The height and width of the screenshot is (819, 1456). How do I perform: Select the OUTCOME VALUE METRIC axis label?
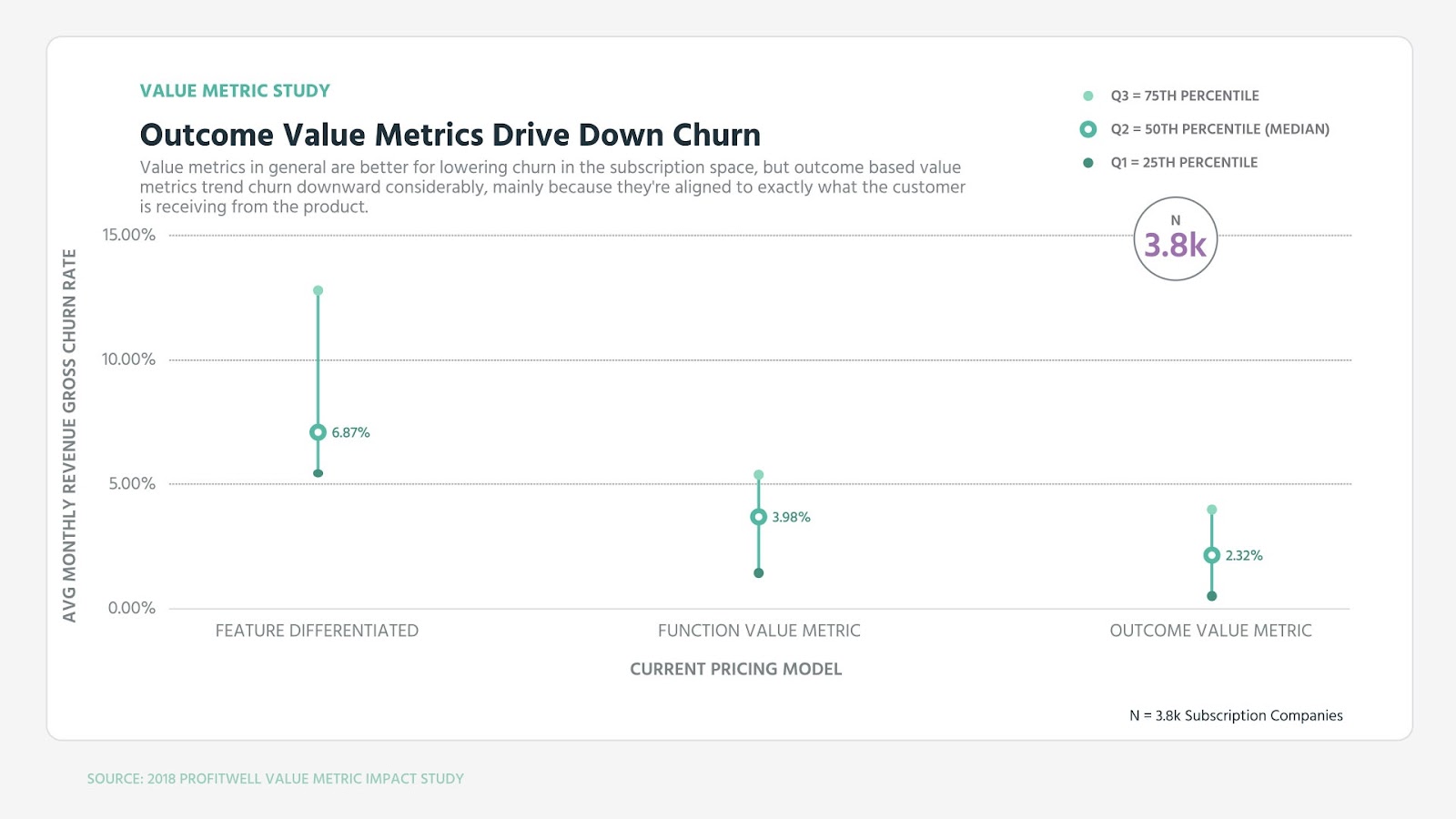[x=1210, y=631]
